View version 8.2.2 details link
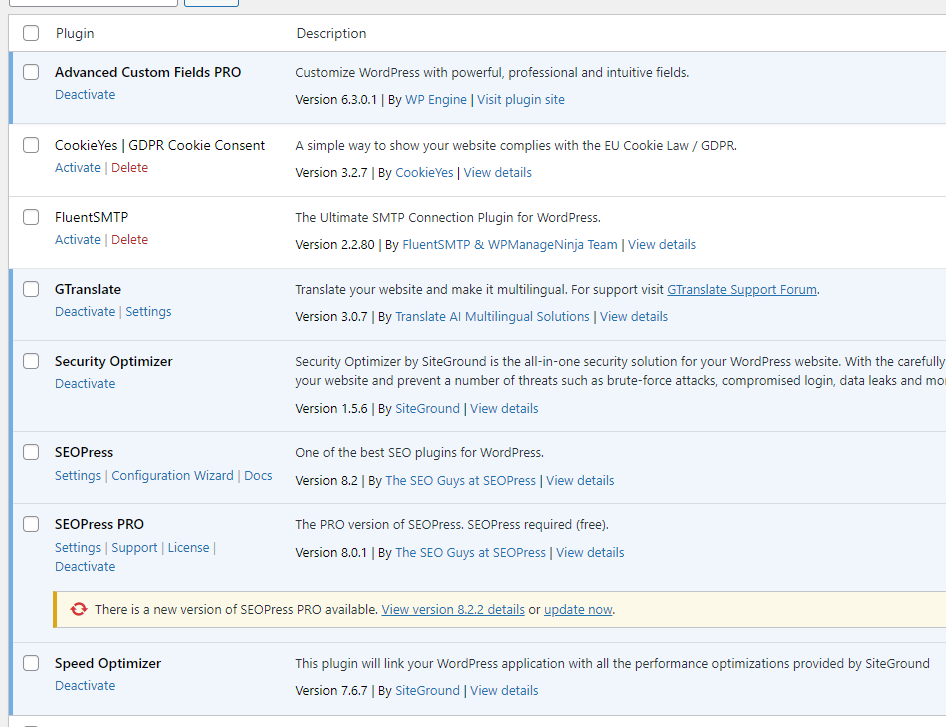The image size is (946, 727). (x=453, y=609)
